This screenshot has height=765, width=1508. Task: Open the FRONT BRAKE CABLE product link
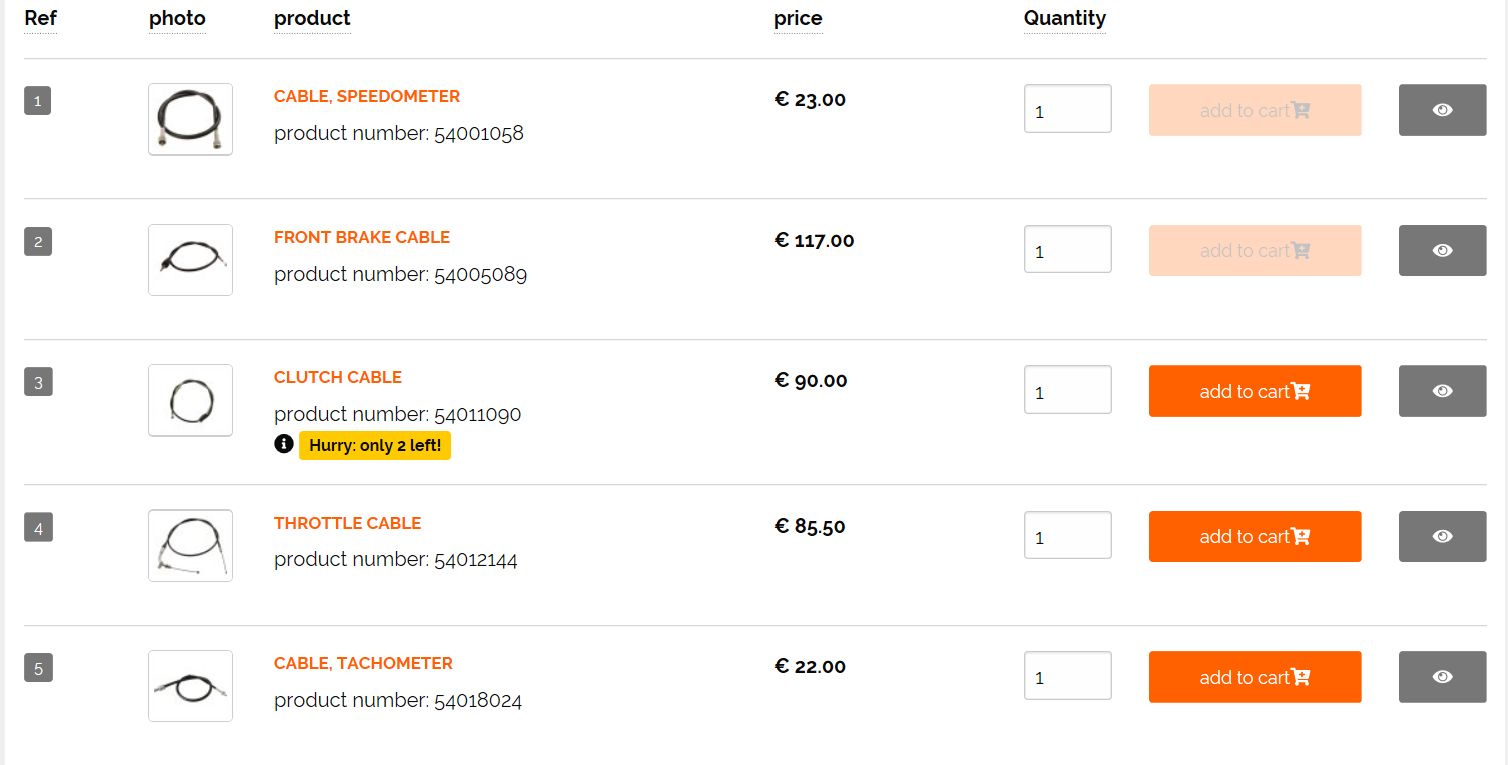(362, 237)
